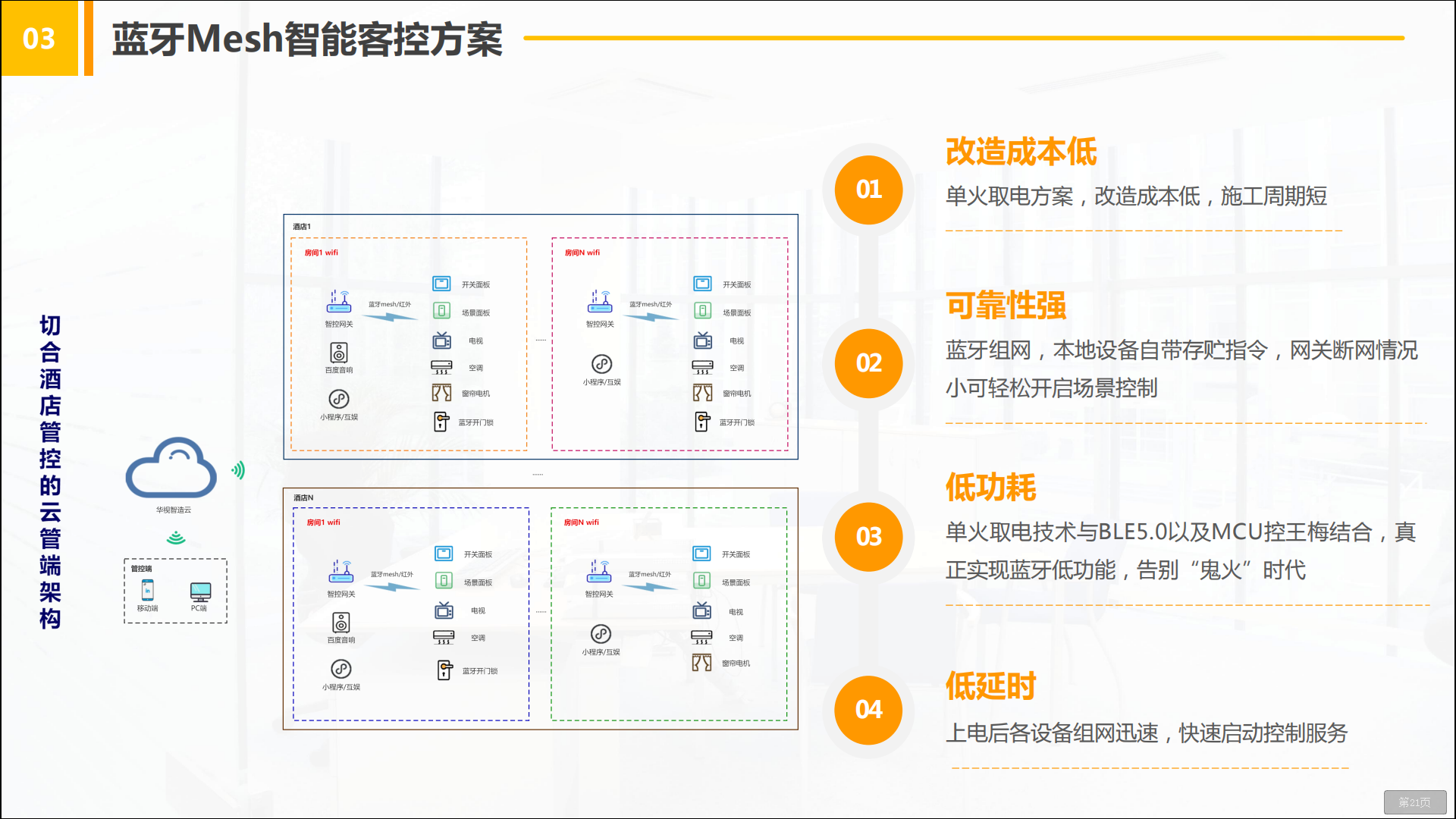Click the 华视智造云 cloud icon

click(171, 468)
